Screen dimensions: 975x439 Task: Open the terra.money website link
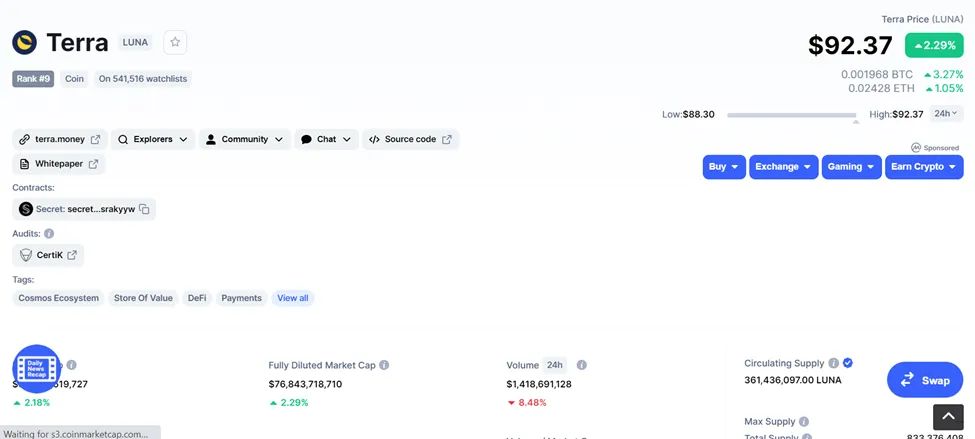[60, 139]
